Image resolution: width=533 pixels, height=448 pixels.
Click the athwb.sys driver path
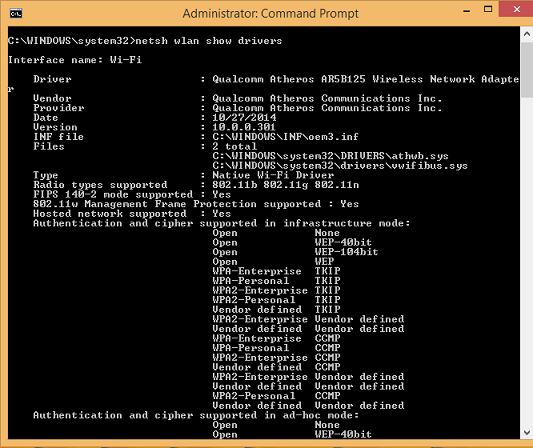(330, 156)
